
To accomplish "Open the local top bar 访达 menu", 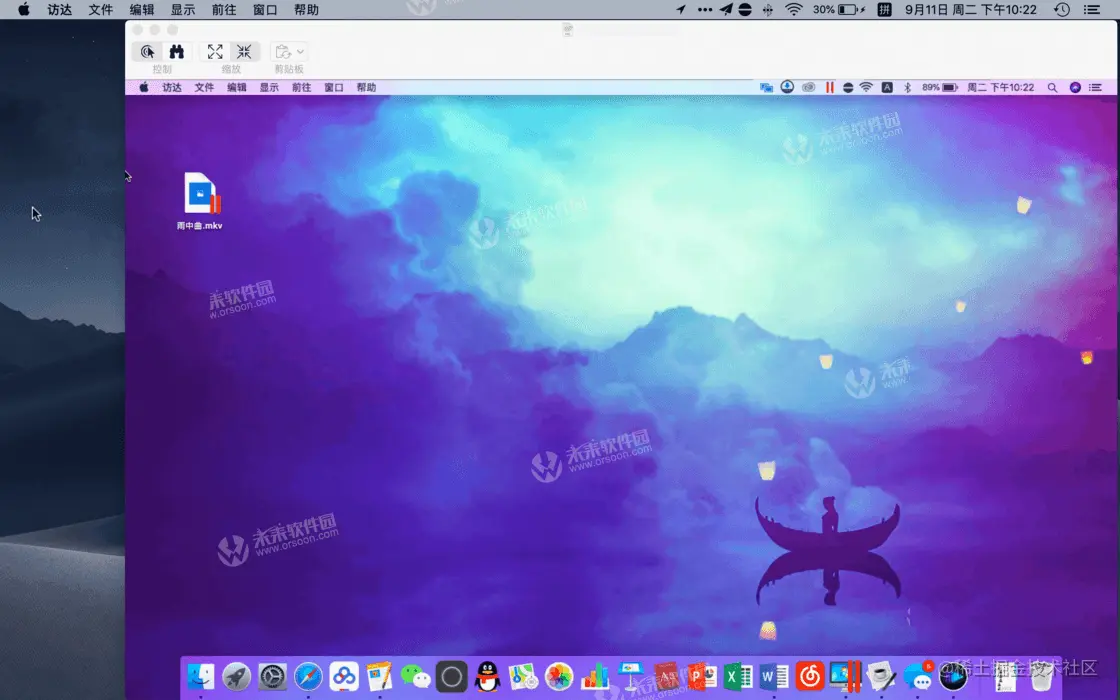I will tap(59, 9).
